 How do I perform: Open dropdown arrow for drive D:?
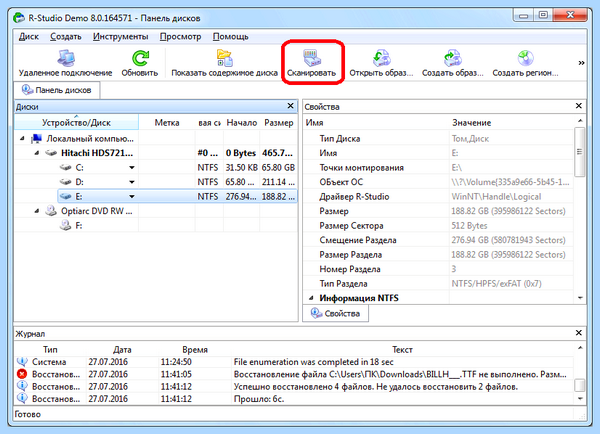pyautogui.click(x=132, y=182)
